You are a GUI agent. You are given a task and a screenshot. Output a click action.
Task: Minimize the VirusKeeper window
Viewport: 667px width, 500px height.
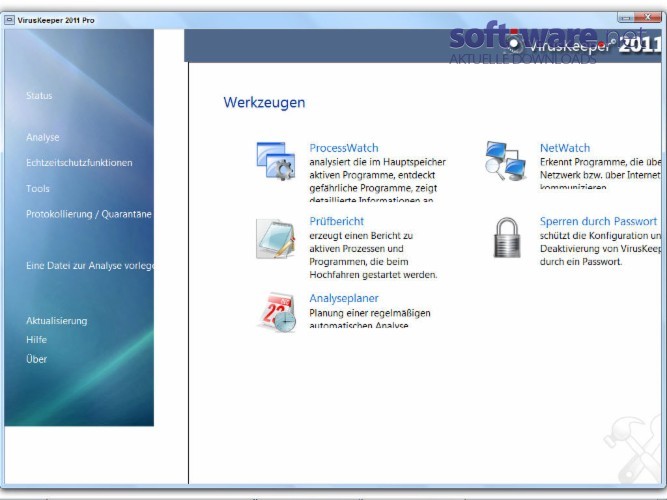[x=626, y=17]
